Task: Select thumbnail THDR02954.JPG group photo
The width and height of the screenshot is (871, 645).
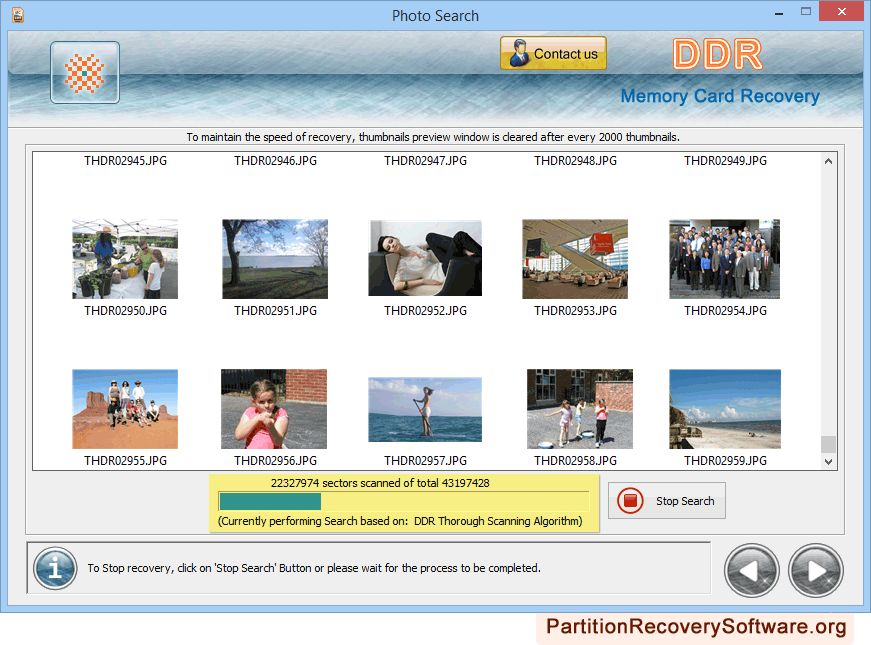Action: [724, 259]
